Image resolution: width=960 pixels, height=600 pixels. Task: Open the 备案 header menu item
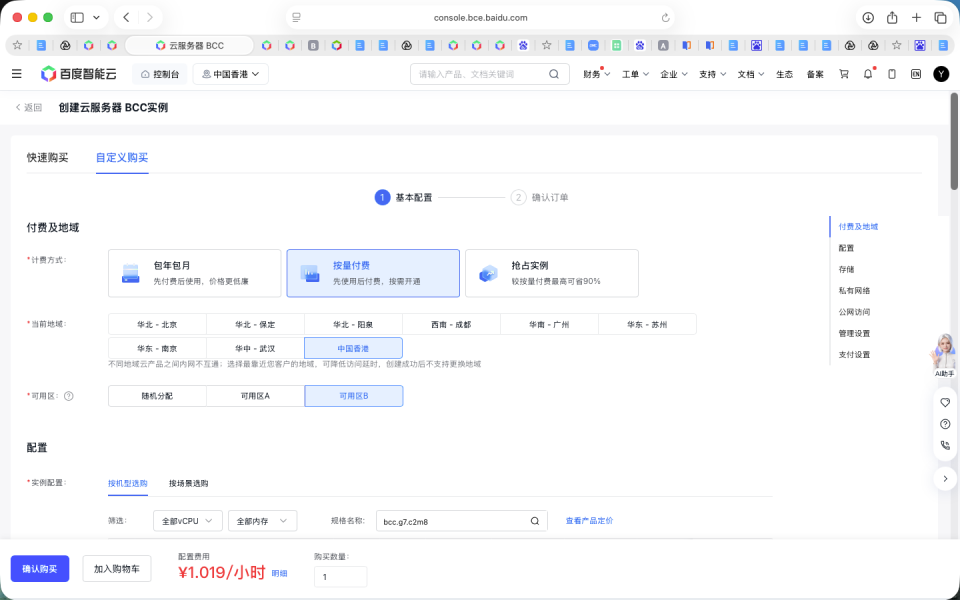click(x=815, y=74)
